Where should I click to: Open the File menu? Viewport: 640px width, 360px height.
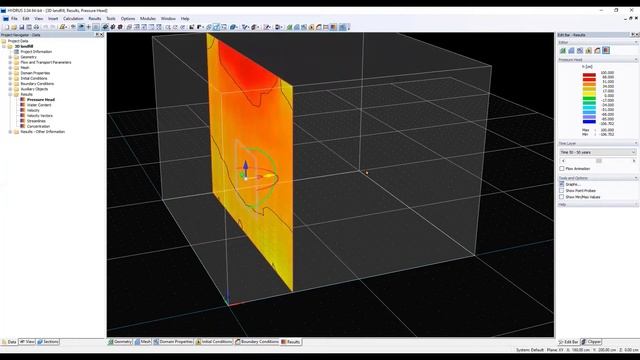click(x=14, y=19)
